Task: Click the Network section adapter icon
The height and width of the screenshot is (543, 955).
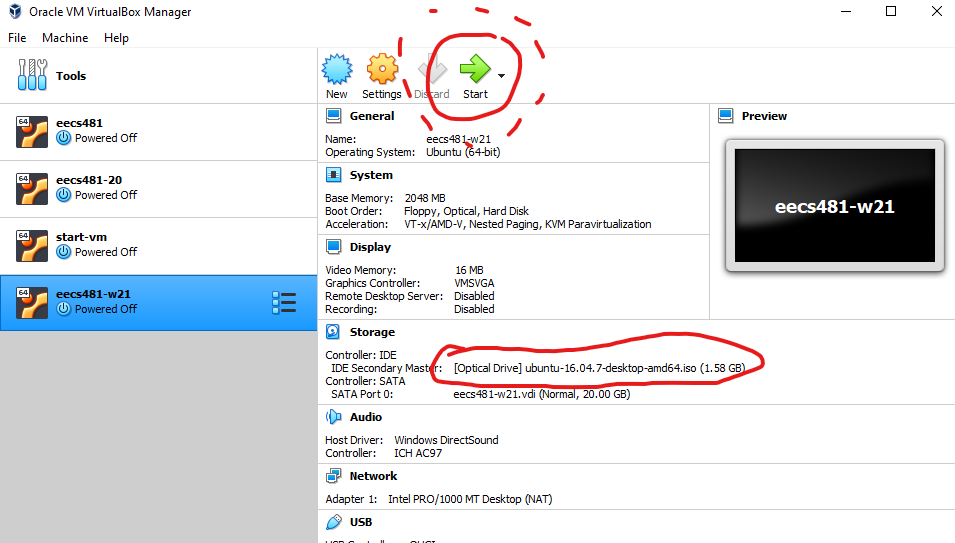Action: 333,476
